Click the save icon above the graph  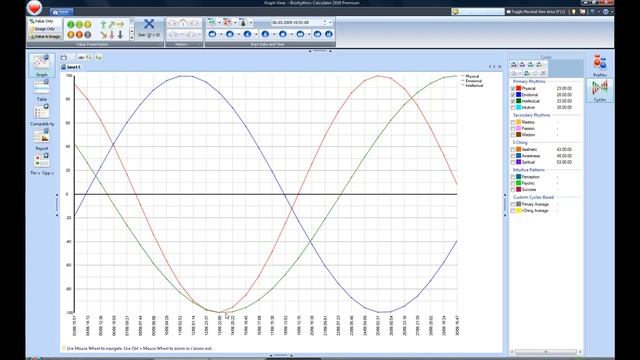[x=64, y=58]
